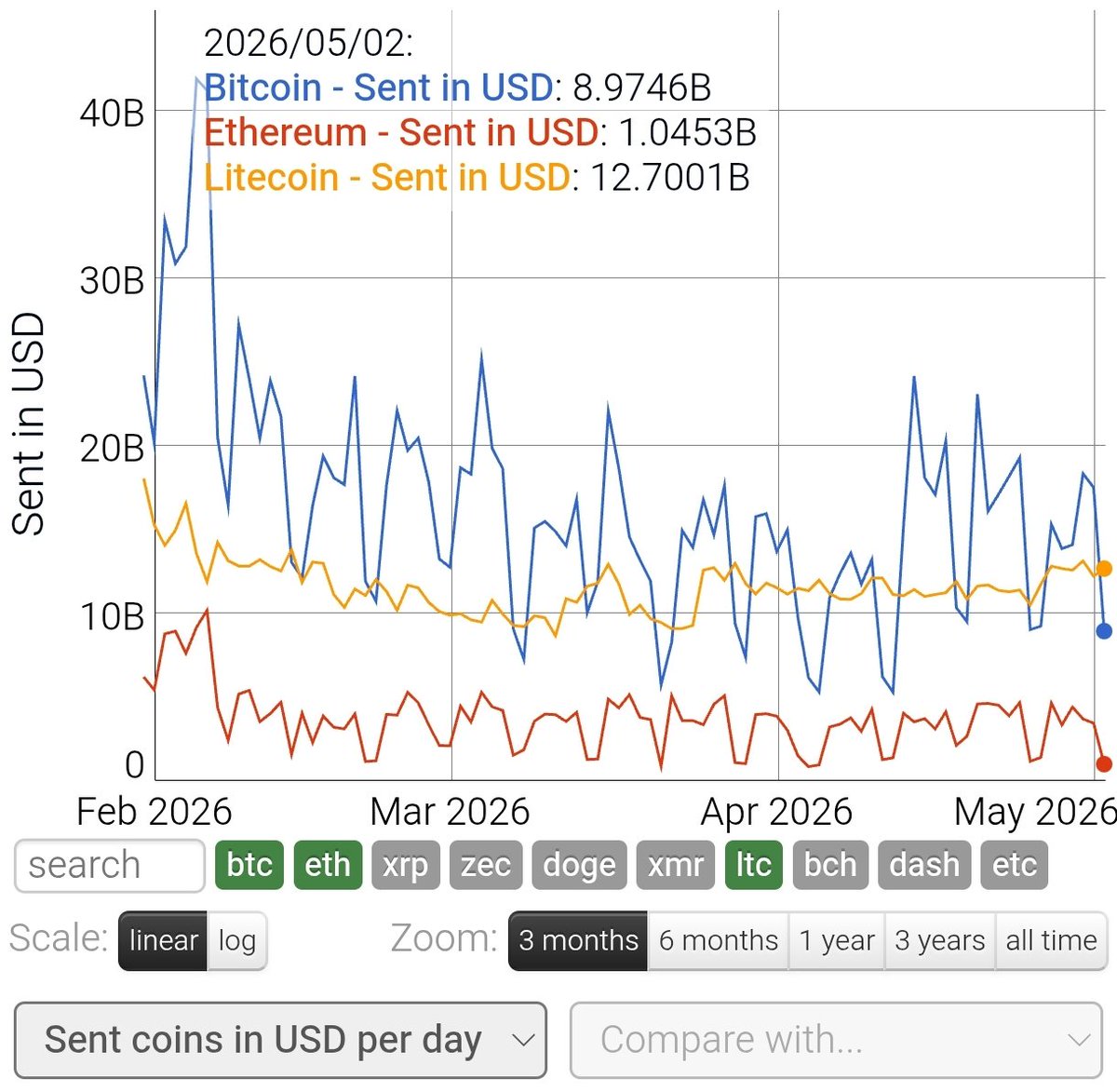1117x1092 pixels.
Task: Click 'Litecoin - Sent in USD' legend text
Action: pyautogui.click(x=387, y=177)
